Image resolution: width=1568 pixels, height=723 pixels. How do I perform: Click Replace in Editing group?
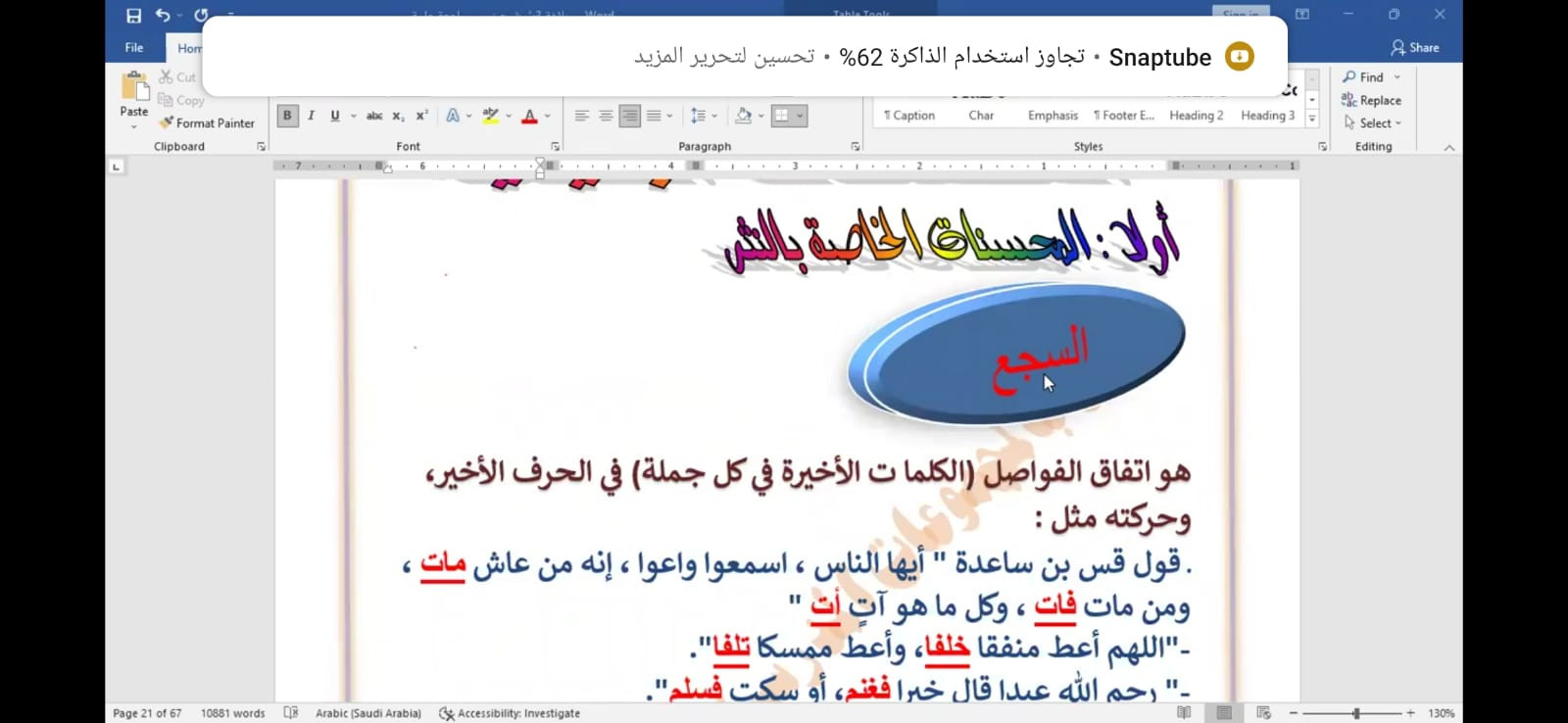(1372, 100)
